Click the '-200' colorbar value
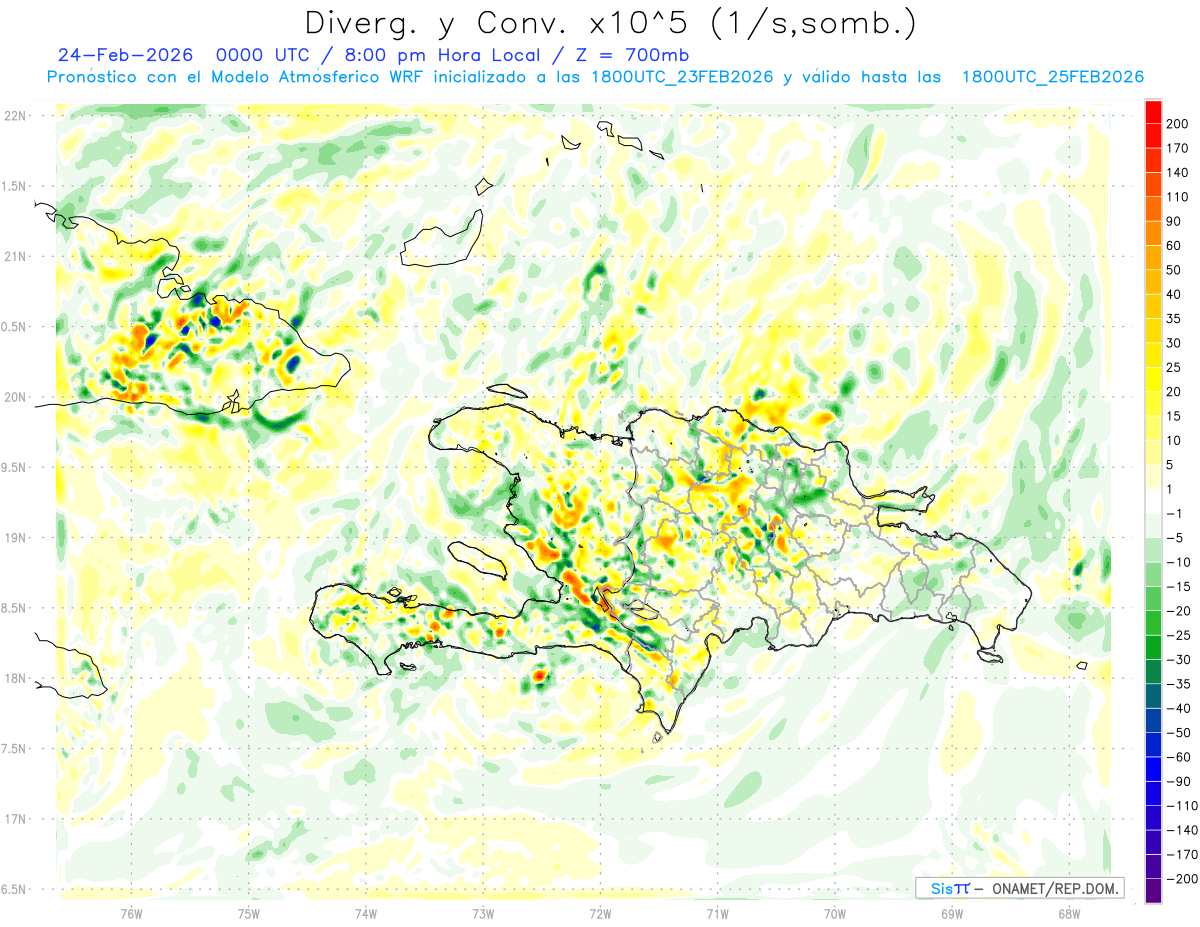The image size is (1200, 927). tap(1184, 878)
